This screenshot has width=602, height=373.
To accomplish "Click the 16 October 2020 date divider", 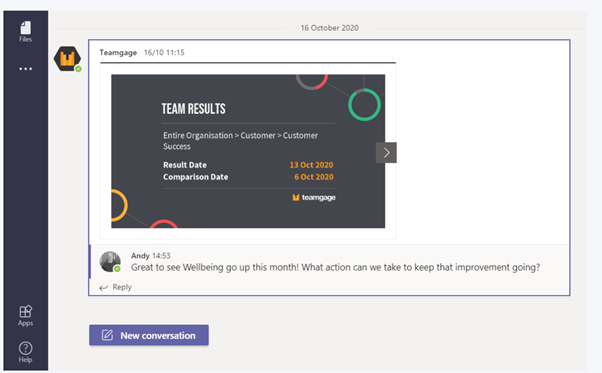I will click(329, 28).
